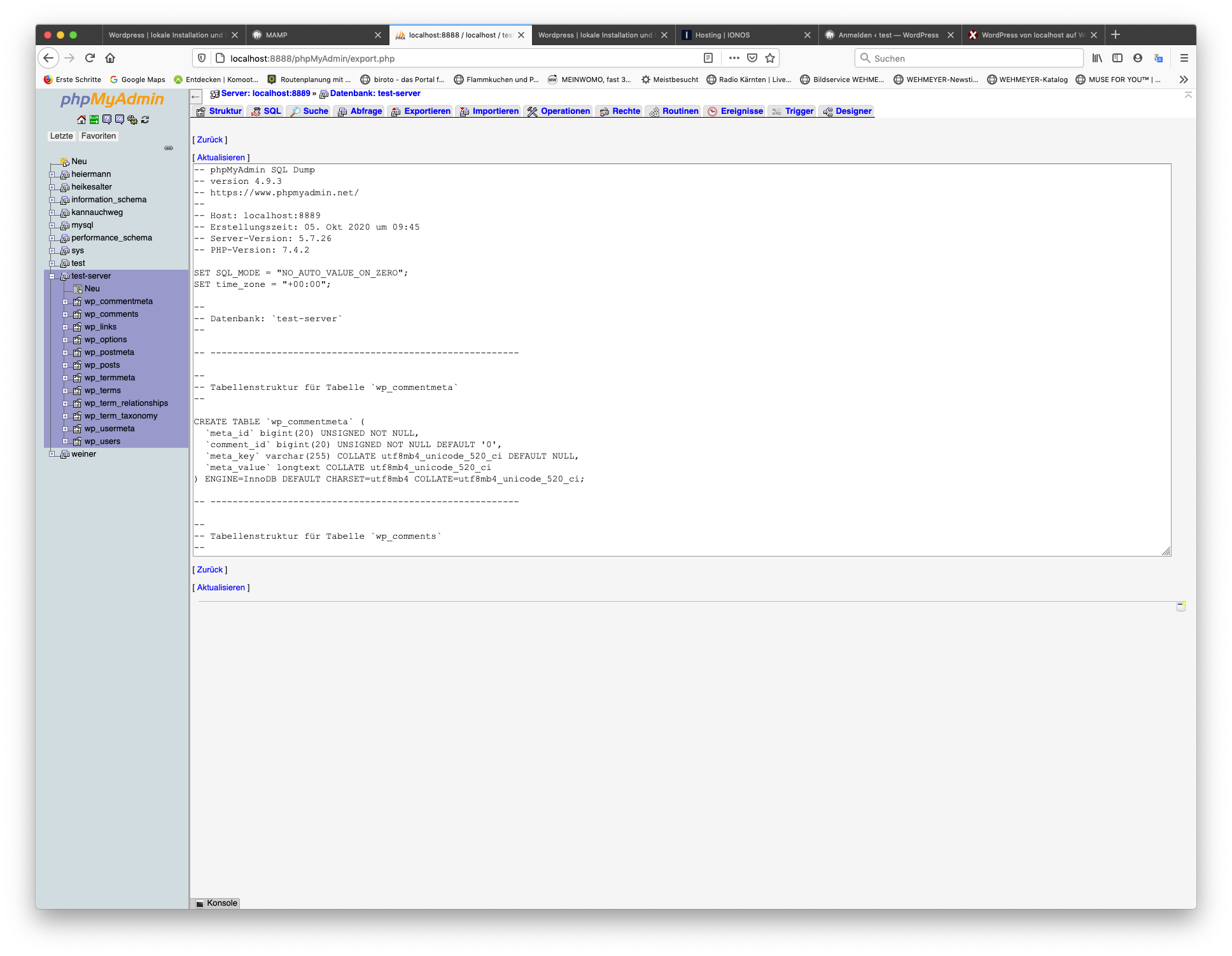Click the bottom Aktualisieren link
Viewport: 1232px width, 956px height.
[x=221, y=588]
